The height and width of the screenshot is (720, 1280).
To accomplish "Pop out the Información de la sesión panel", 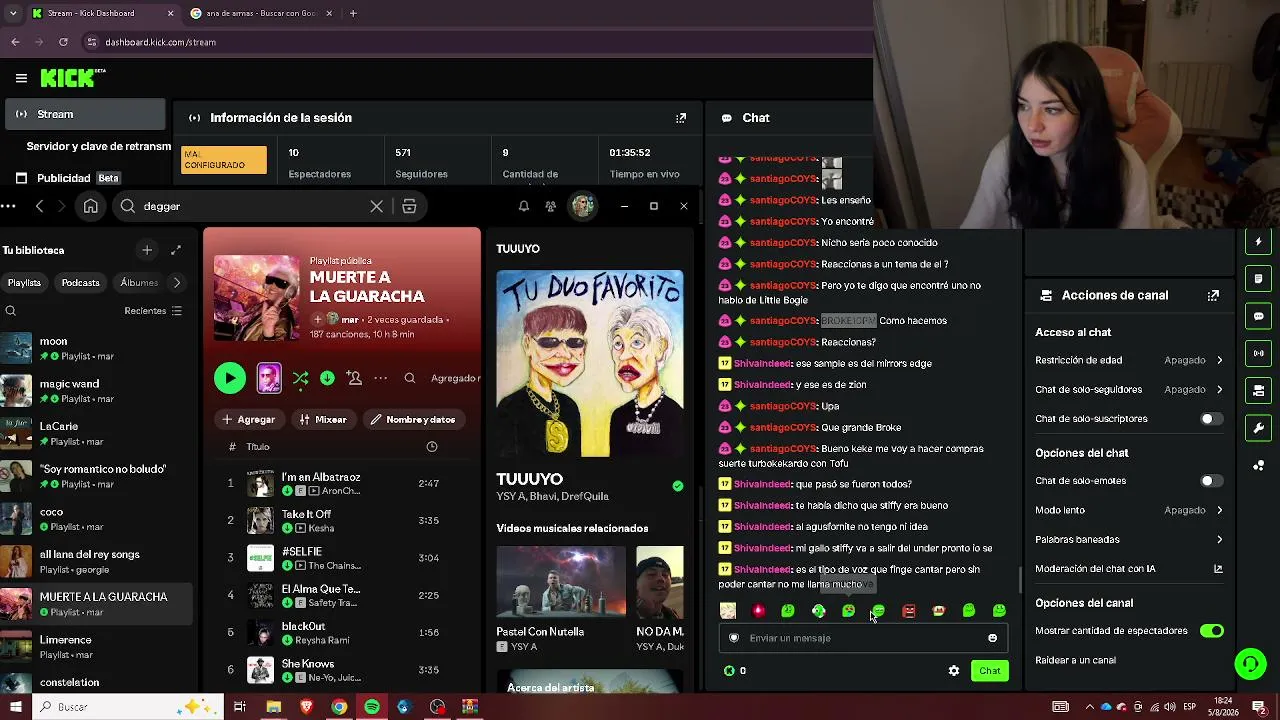I will [x=681, y=118].
